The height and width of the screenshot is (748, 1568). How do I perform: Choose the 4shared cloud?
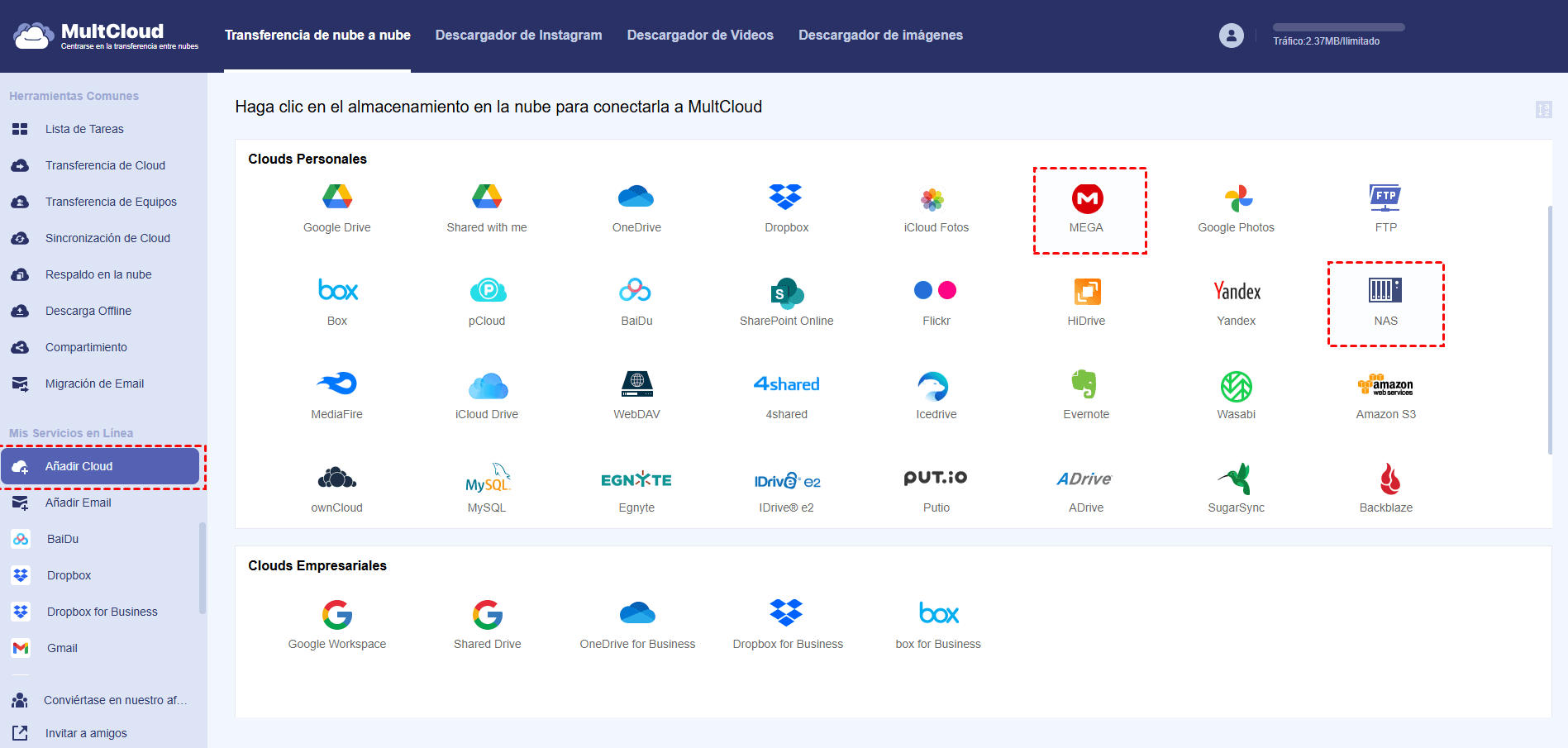point(786,384)
